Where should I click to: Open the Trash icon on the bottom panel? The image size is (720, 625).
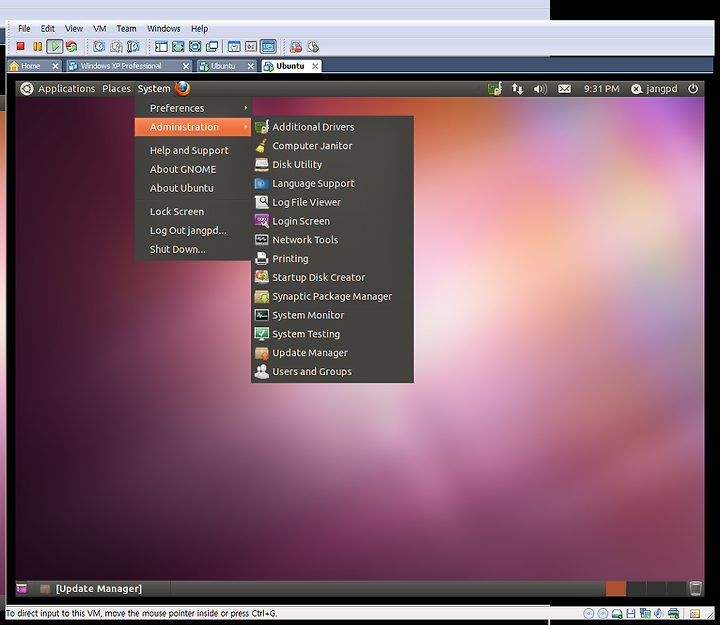(695, 588)
